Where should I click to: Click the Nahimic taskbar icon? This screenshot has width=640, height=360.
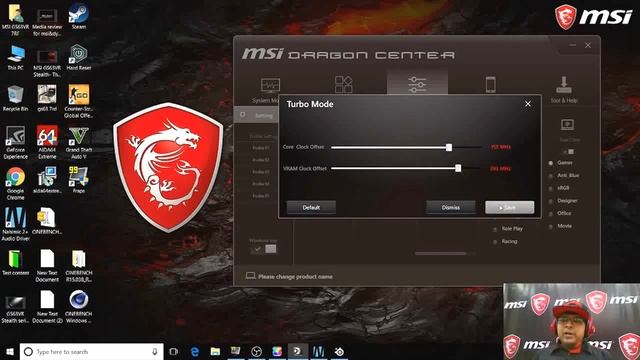coord(318,351)
